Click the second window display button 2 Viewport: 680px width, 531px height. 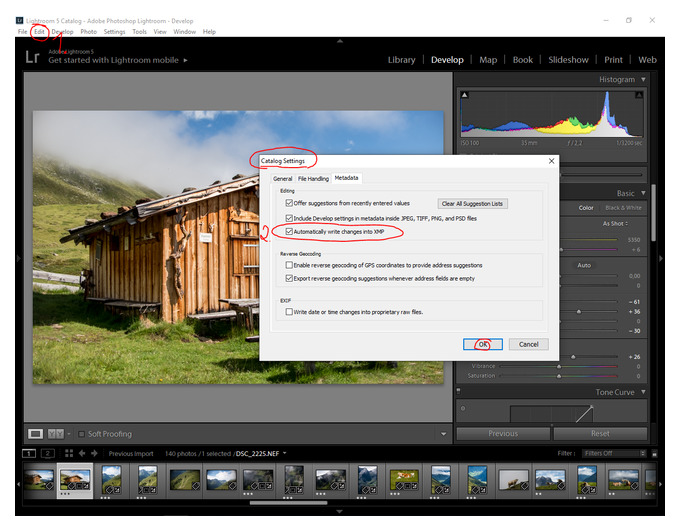tap(47, 454)
